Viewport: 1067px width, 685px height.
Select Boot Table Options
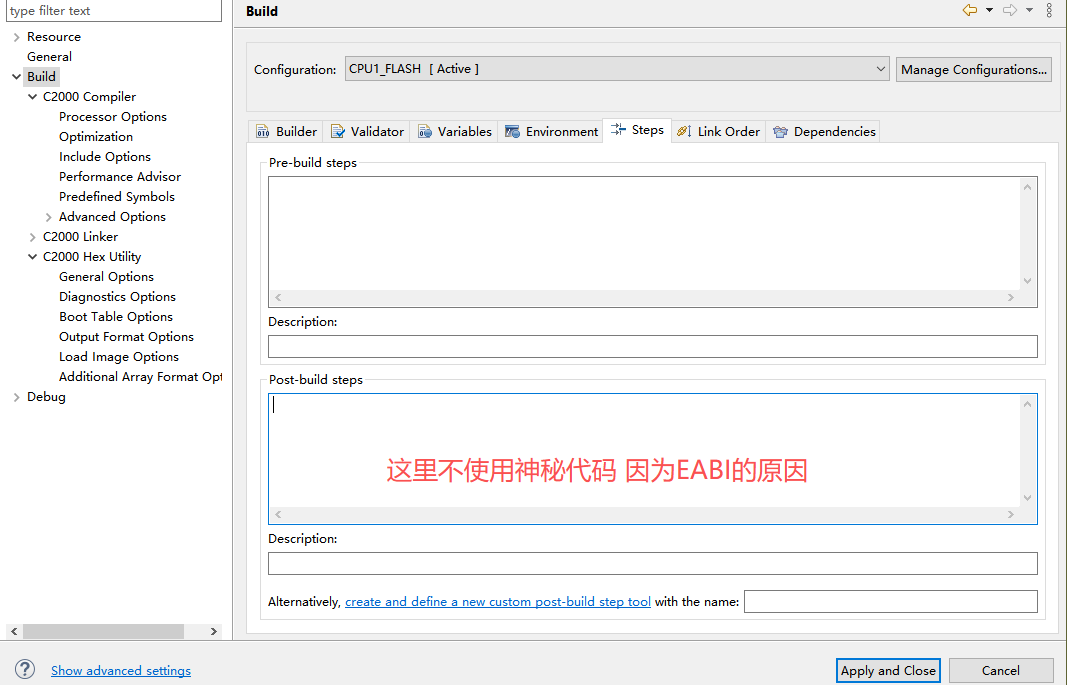116,317
